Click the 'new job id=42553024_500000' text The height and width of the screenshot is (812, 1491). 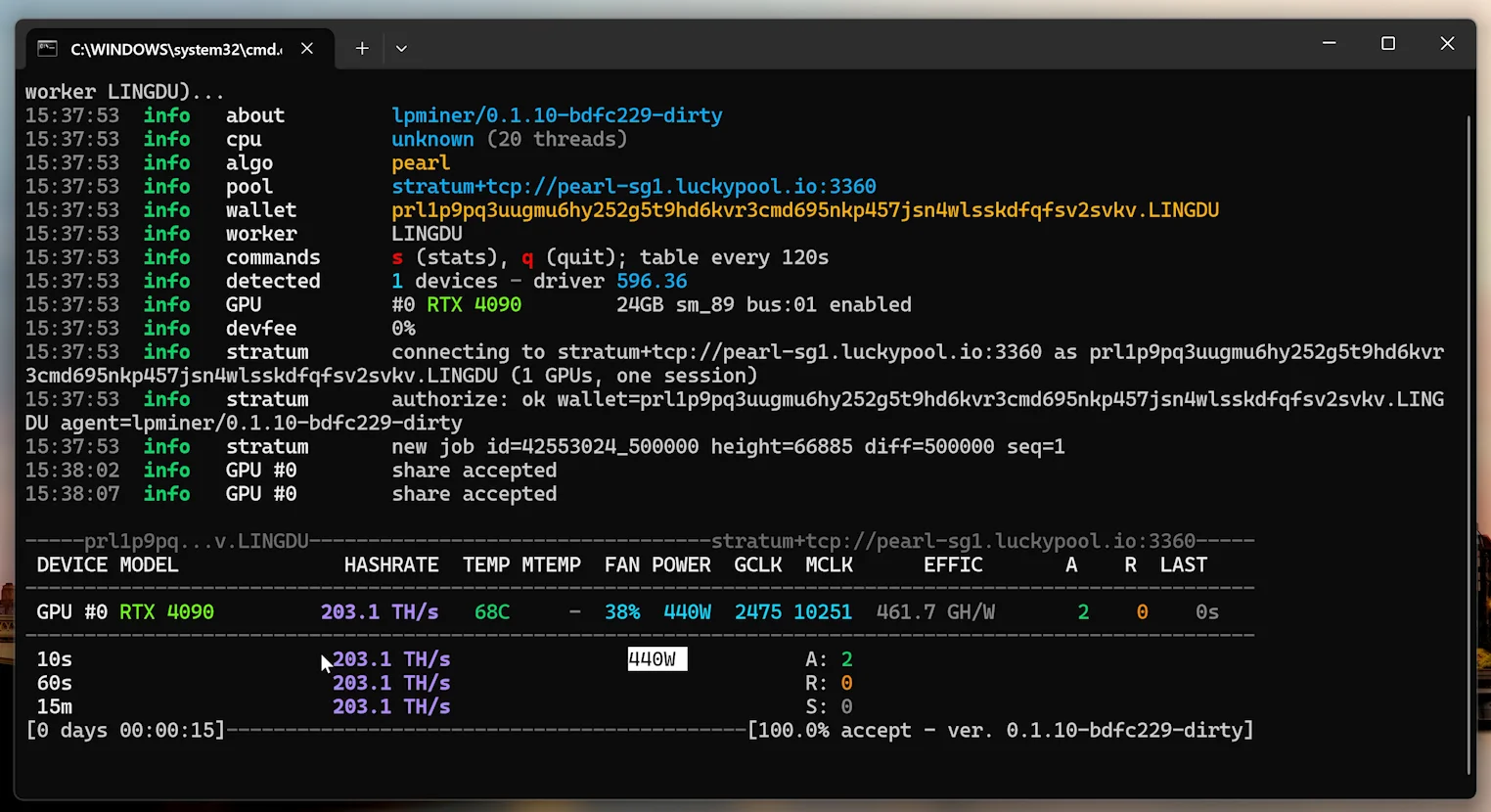click(545, 447)
